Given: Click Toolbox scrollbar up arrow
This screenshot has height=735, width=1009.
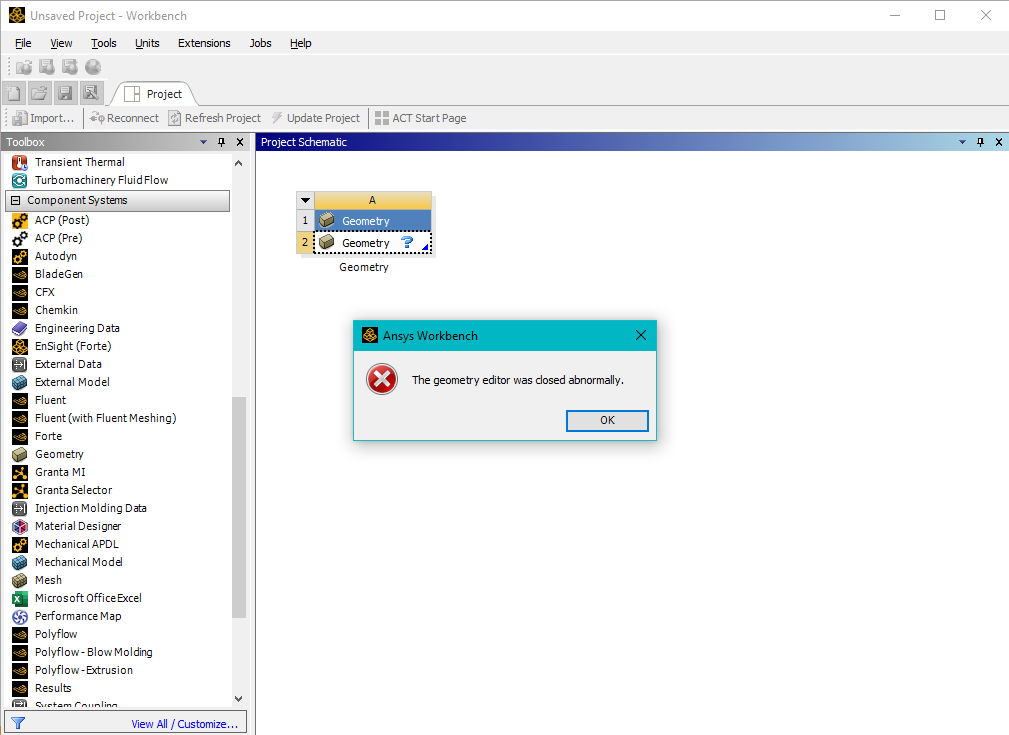Looking at the screenshot, I should [239, 163].
